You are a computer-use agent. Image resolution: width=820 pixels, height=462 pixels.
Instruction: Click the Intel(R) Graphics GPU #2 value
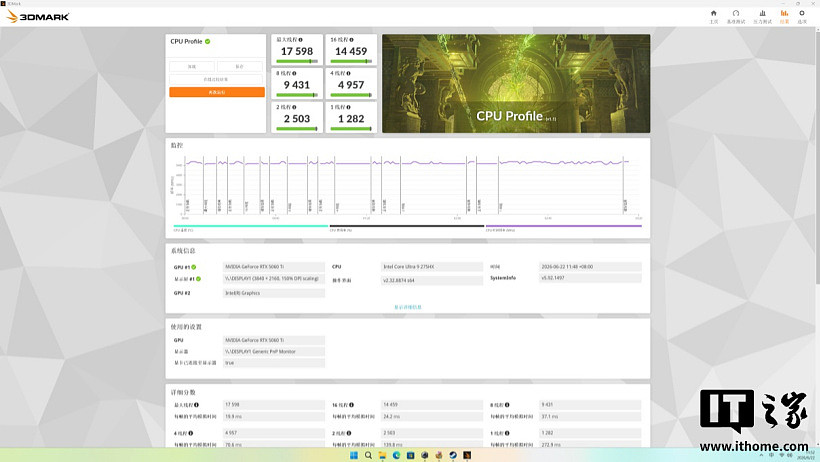pyautogui.click(x=274, y=293)
